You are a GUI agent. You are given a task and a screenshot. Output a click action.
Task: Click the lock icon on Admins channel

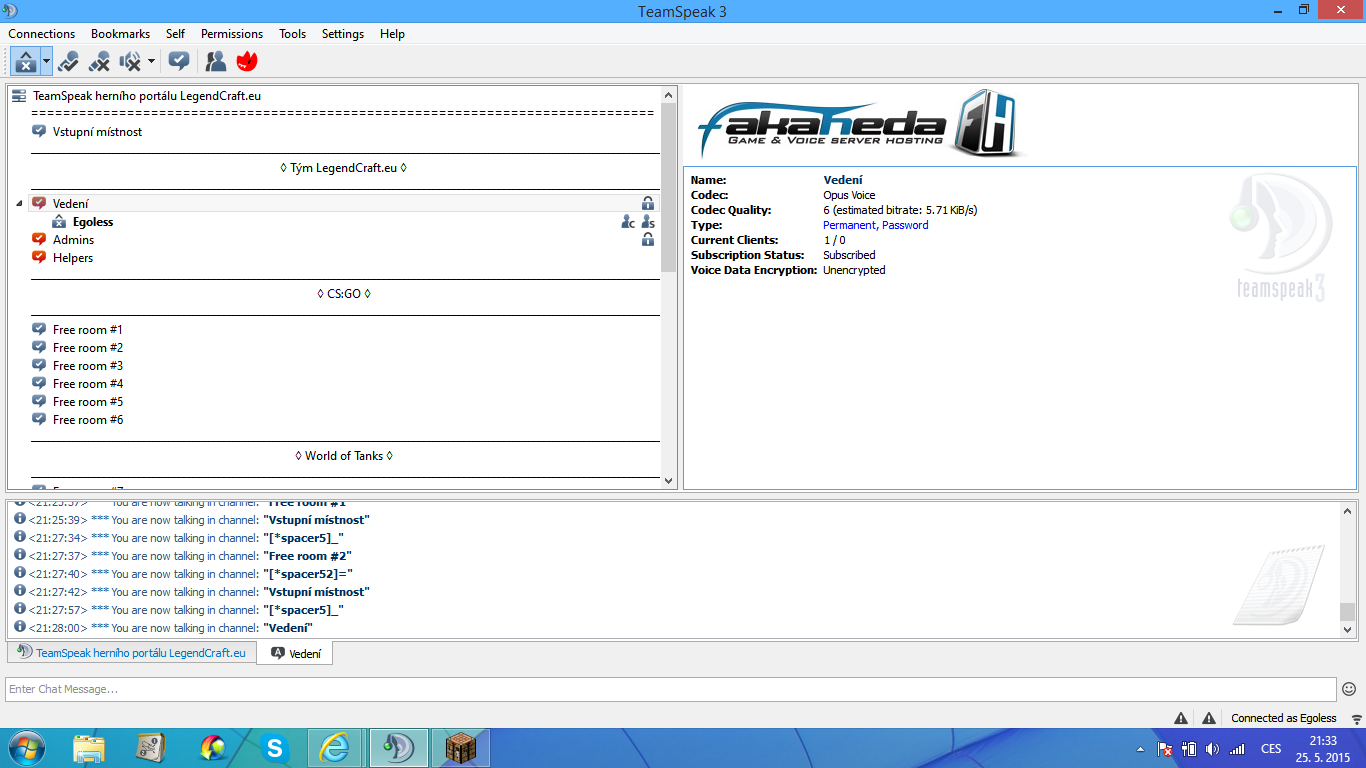click(648, 240)
